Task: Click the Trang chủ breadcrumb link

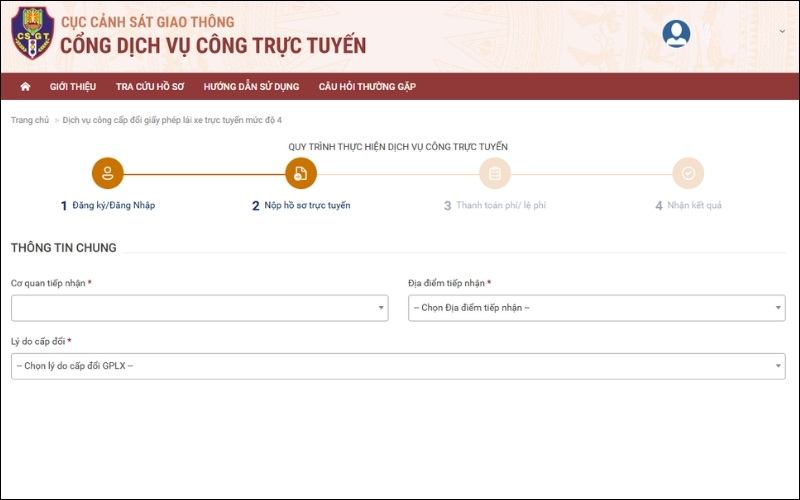Action: point(30,120)
